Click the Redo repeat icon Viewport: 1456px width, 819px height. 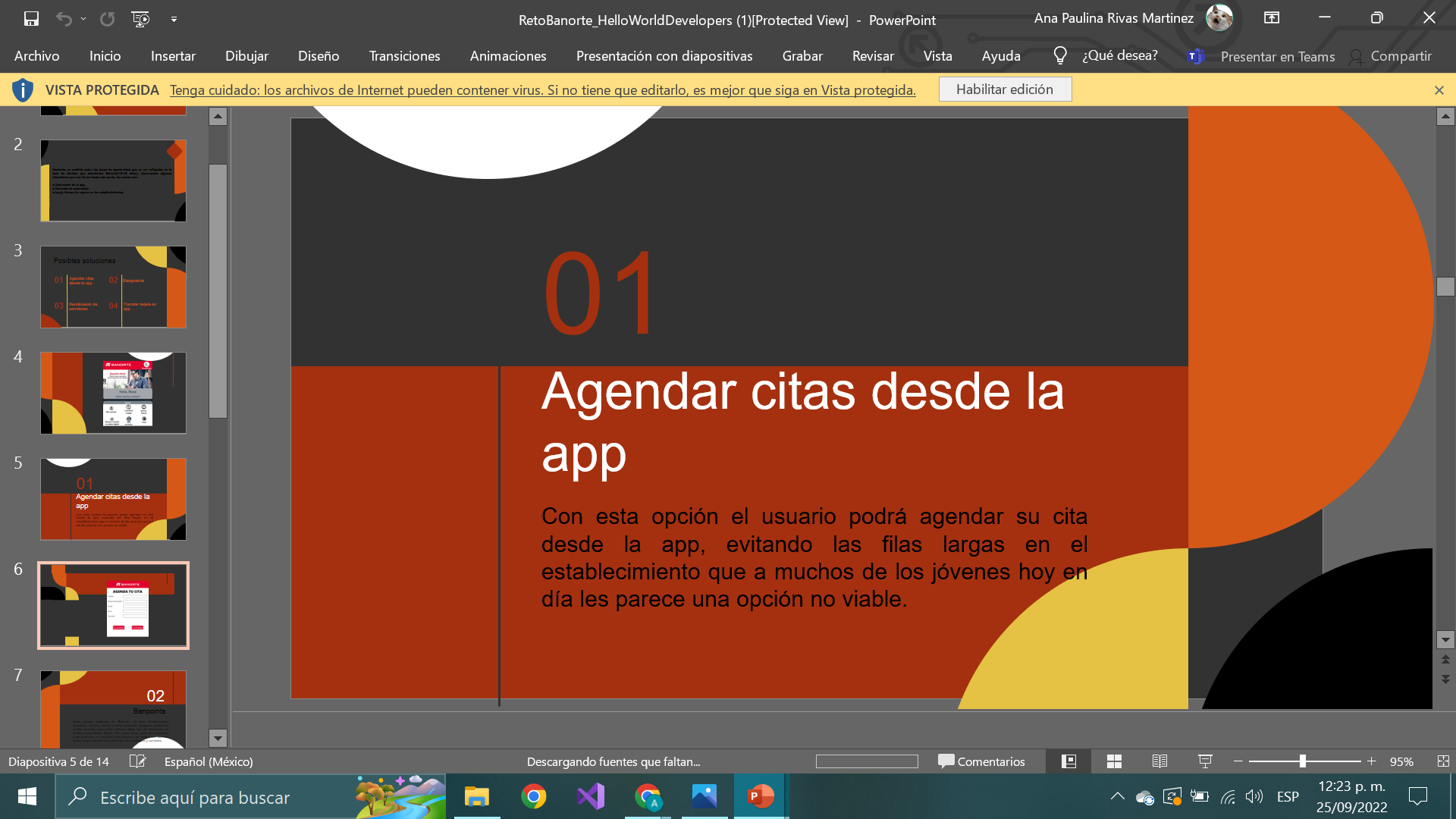point(108,19)
